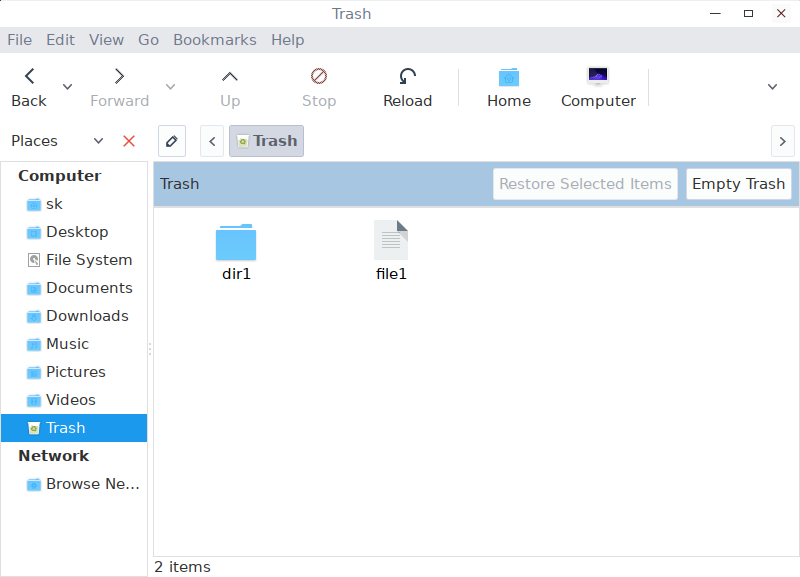Expand the Back history dropdown arrow
Image resolution: width=800 pixels, height=577 pixels.
[x=67, y=87]
